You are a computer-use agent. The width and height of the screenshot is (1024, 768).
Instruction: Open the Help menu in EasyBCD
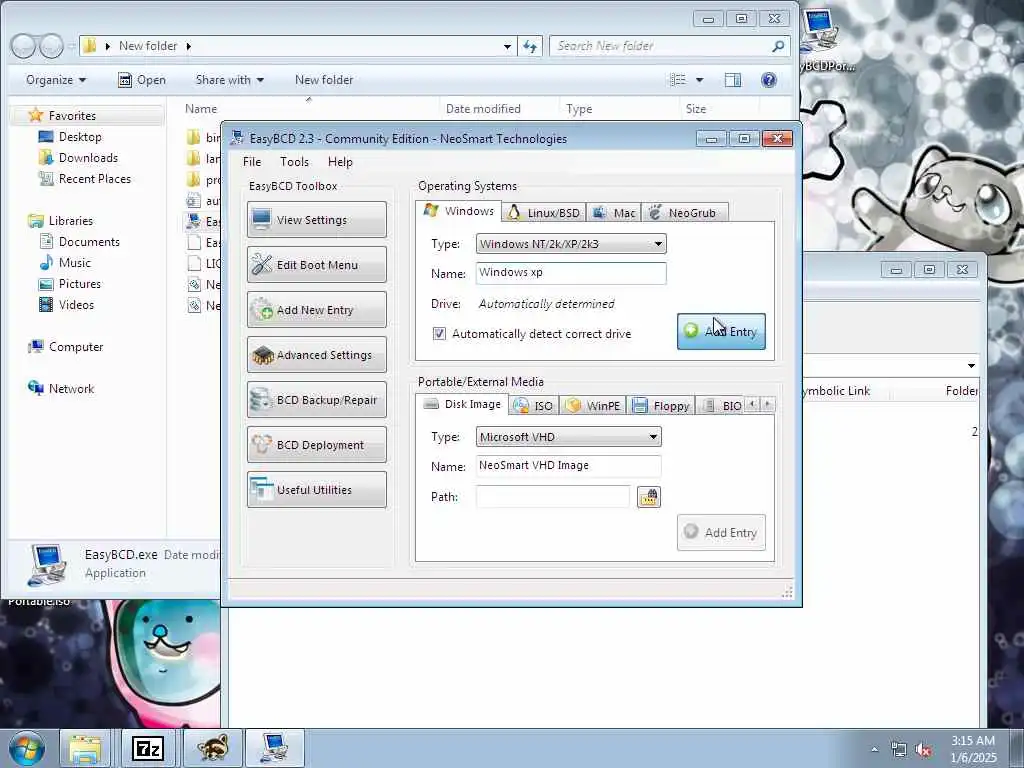click(x=340, y=162)
